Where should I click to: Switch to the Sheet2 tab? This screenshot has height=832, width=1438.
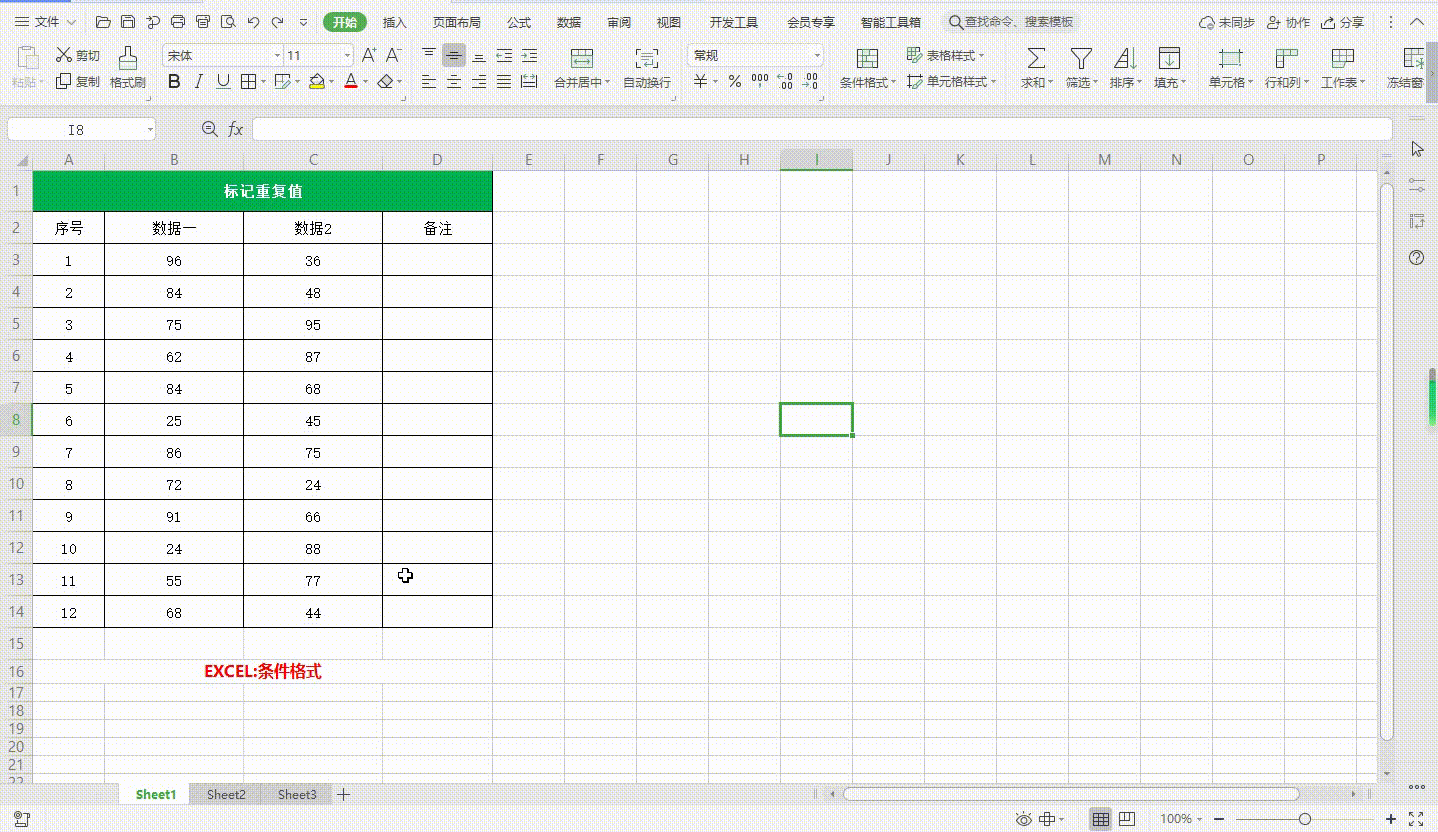pyautogui.click(x=226, y=794)
